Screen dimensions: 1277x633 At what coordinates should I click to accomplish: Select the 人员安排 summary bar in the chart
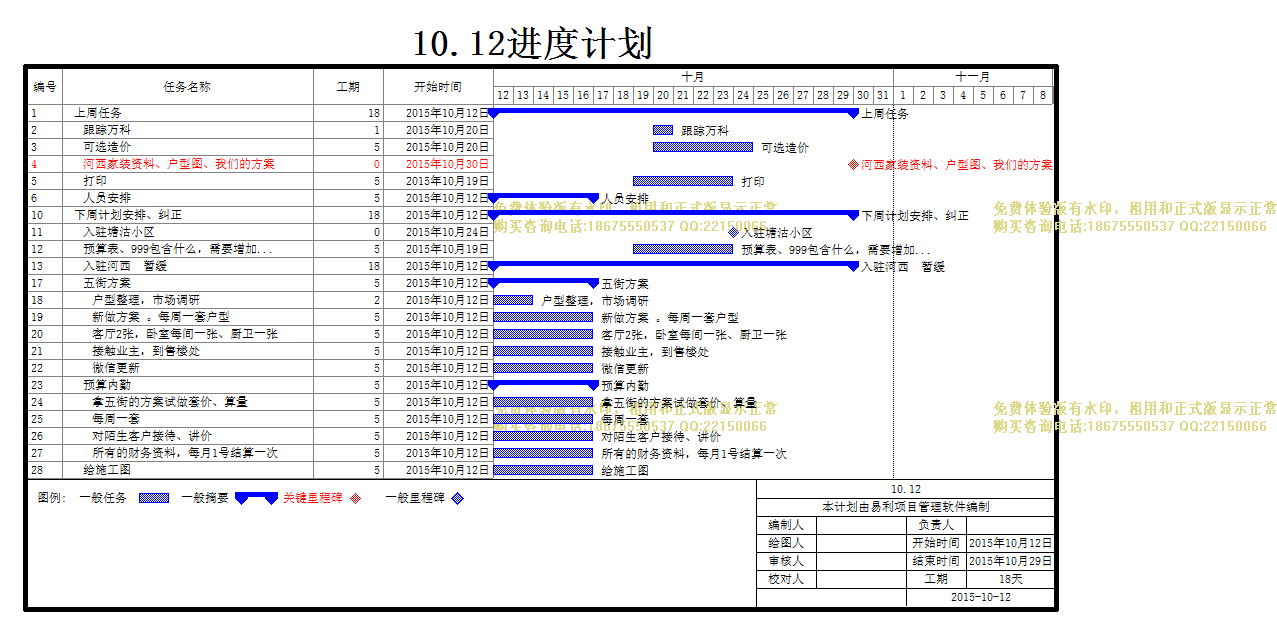click(543, 198)
